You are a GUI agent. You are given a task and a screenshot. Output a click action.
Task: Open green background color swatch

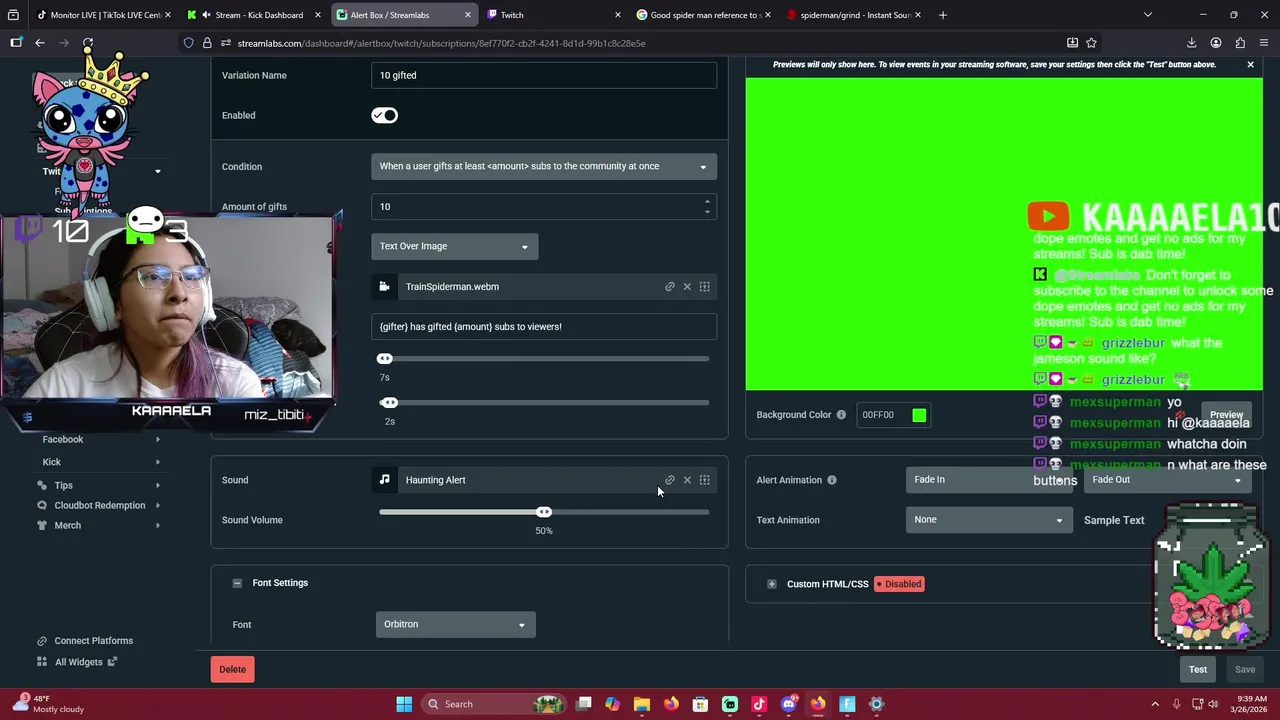[x=919, y=415]
